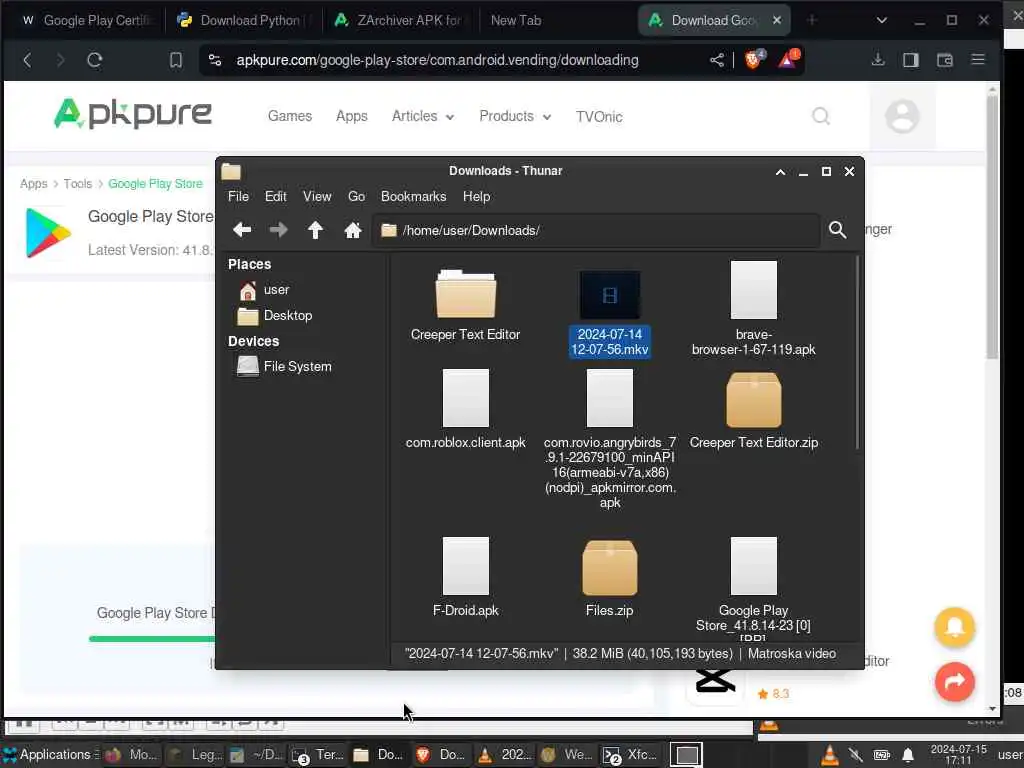Open browser hamburger menu
Screen dimensions: 1024x768
978,60
